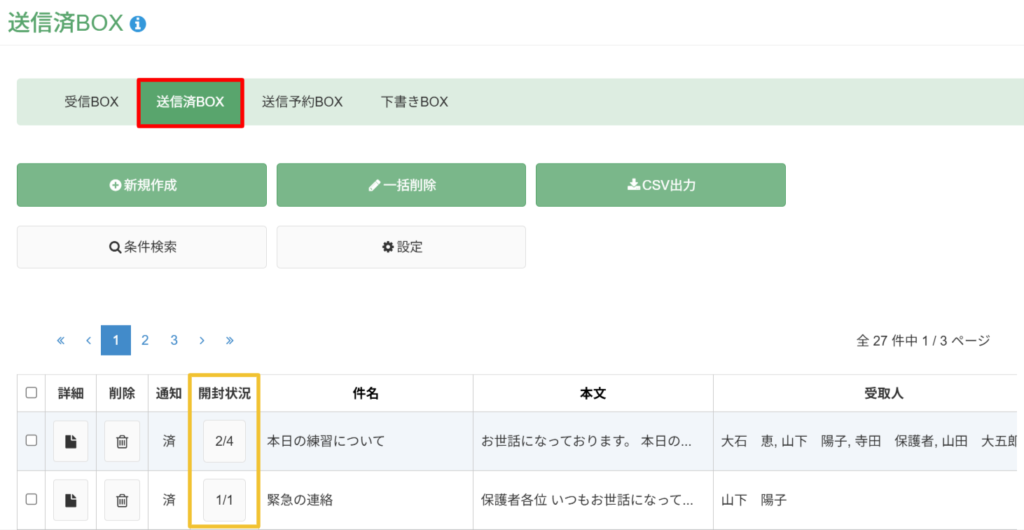This screenshot has width=1024, height=530.
Task: Check the box for 本日の練習について row
Action: point(31,441)
